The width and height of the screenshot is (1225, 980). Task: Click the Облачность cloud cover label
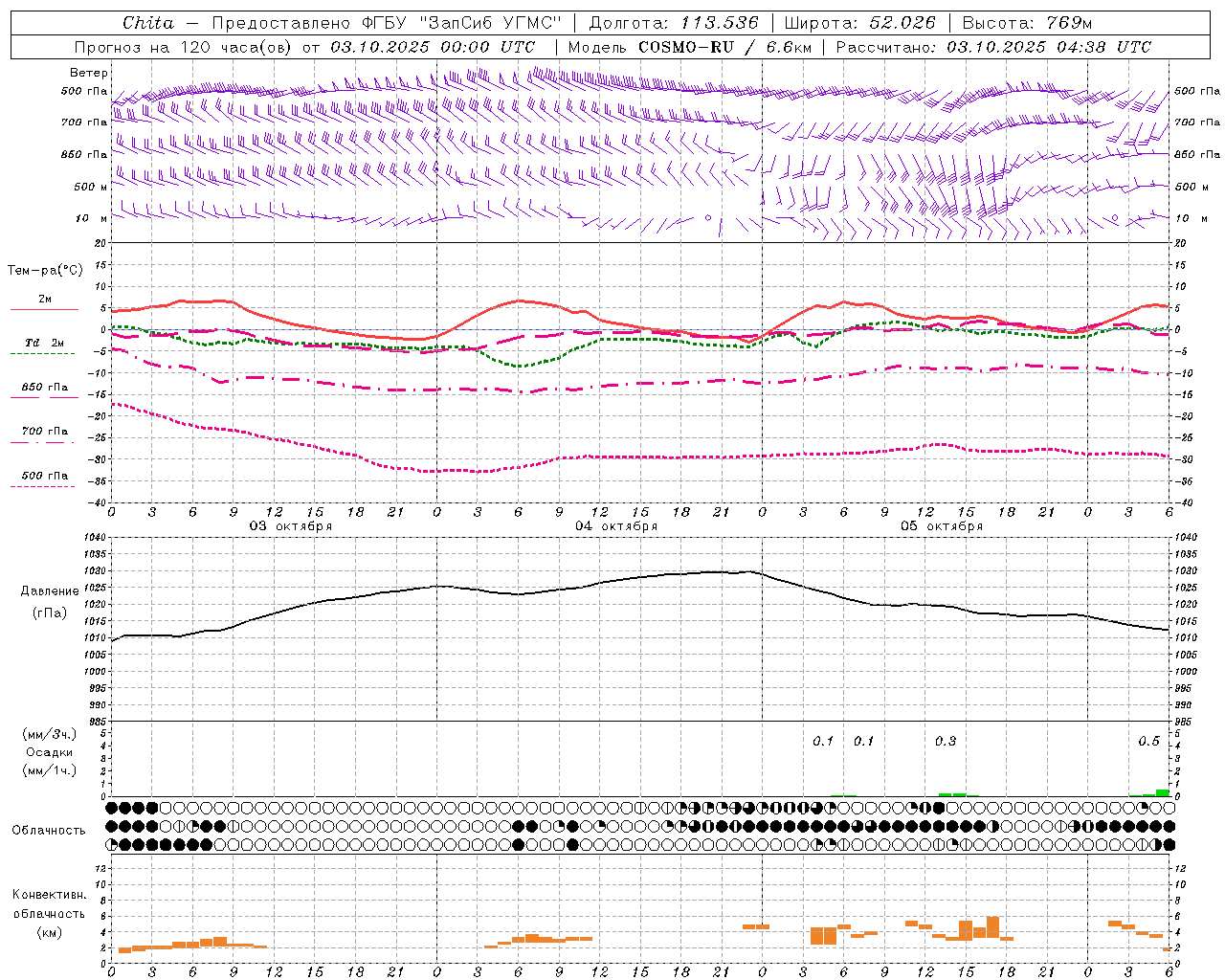pos(49,831)
